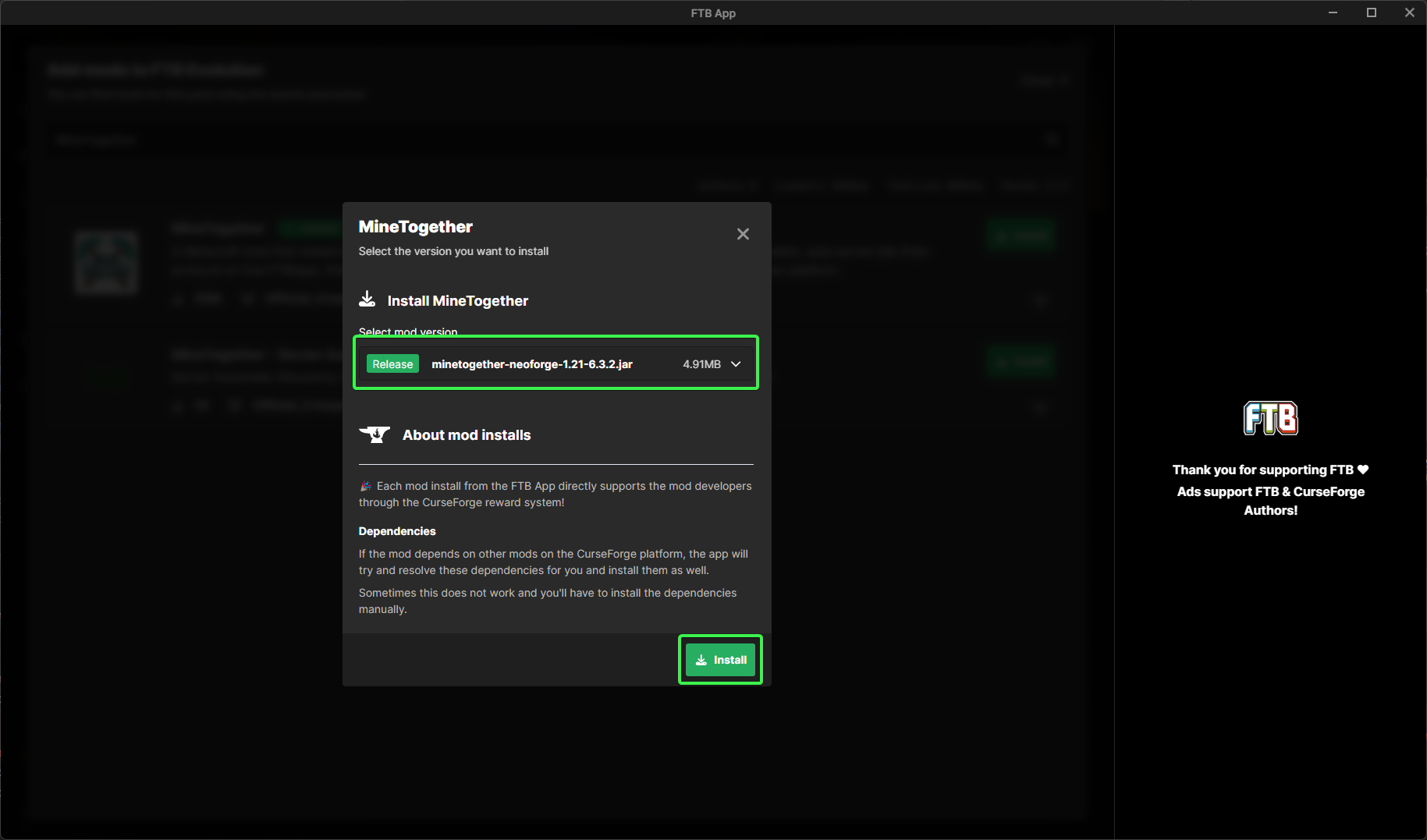Click the dimmed MineTogether mod thumbnail behind dialog

tap(106, 262)
